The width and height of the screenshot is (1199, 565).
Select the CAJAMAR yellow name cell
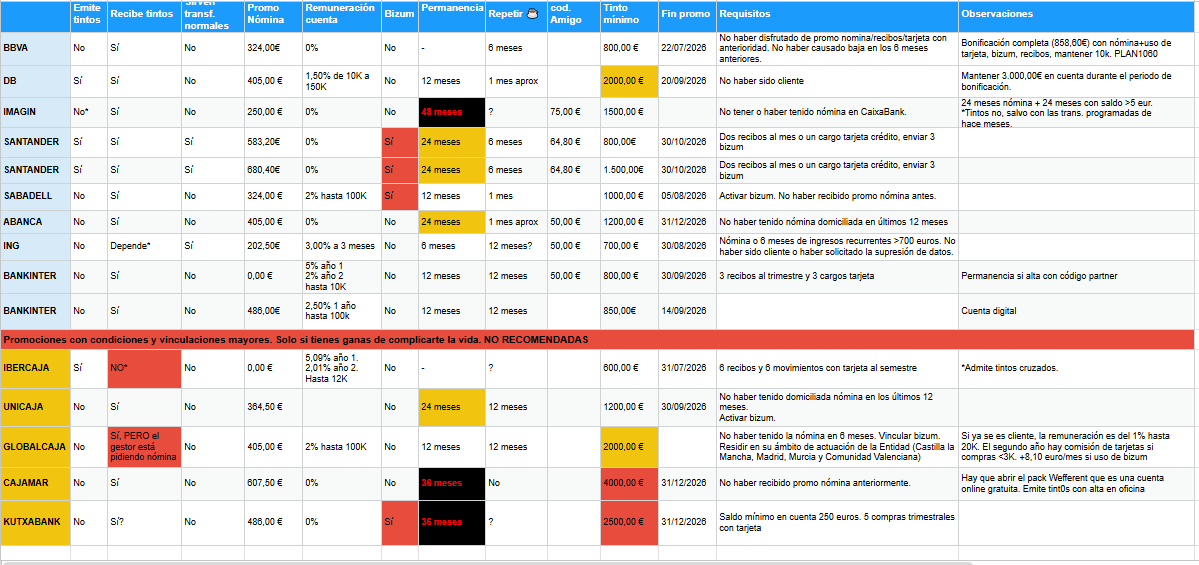click(x=35, y=483)
